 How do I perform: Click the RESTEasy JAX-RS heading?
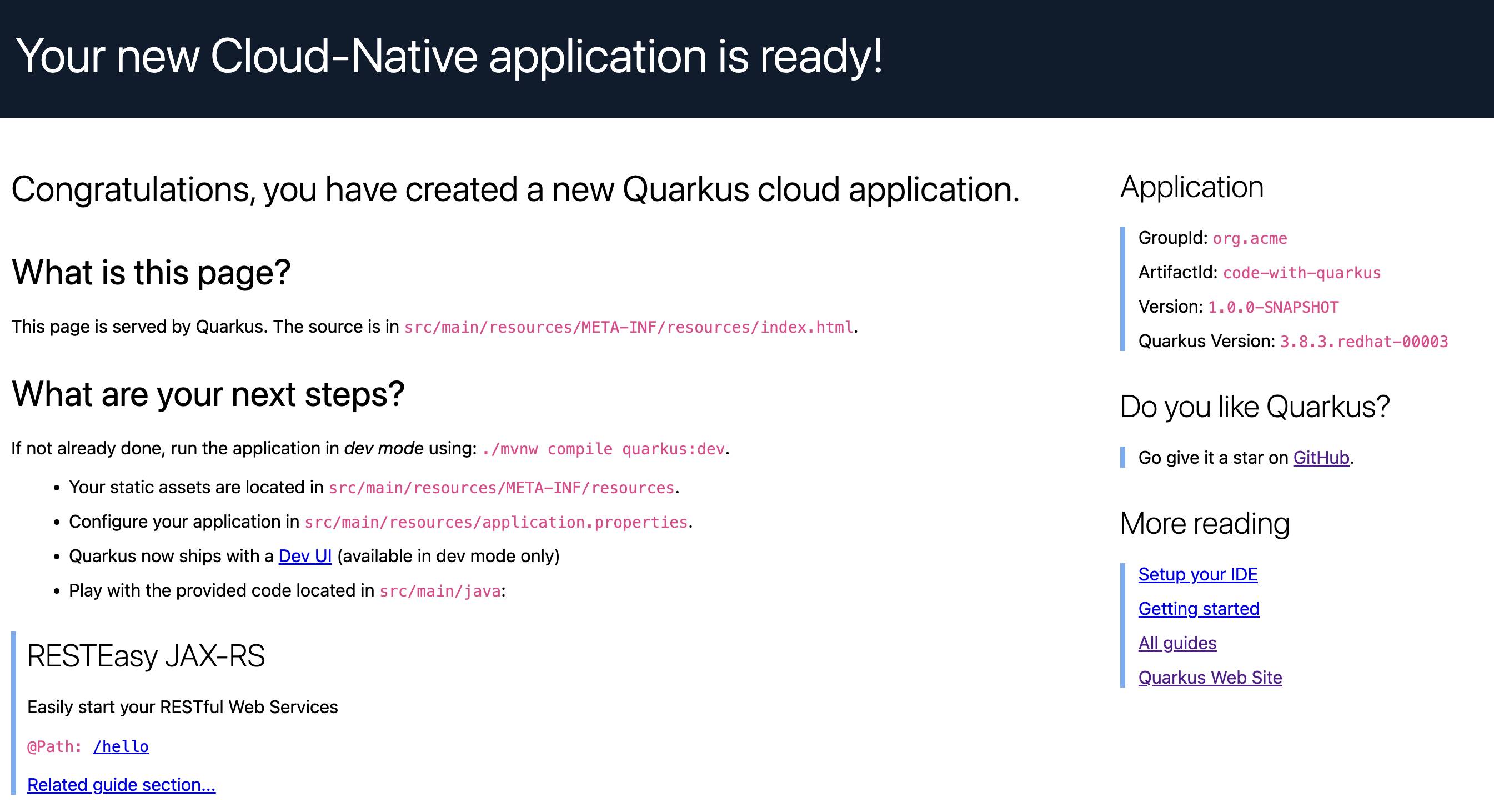146,656
